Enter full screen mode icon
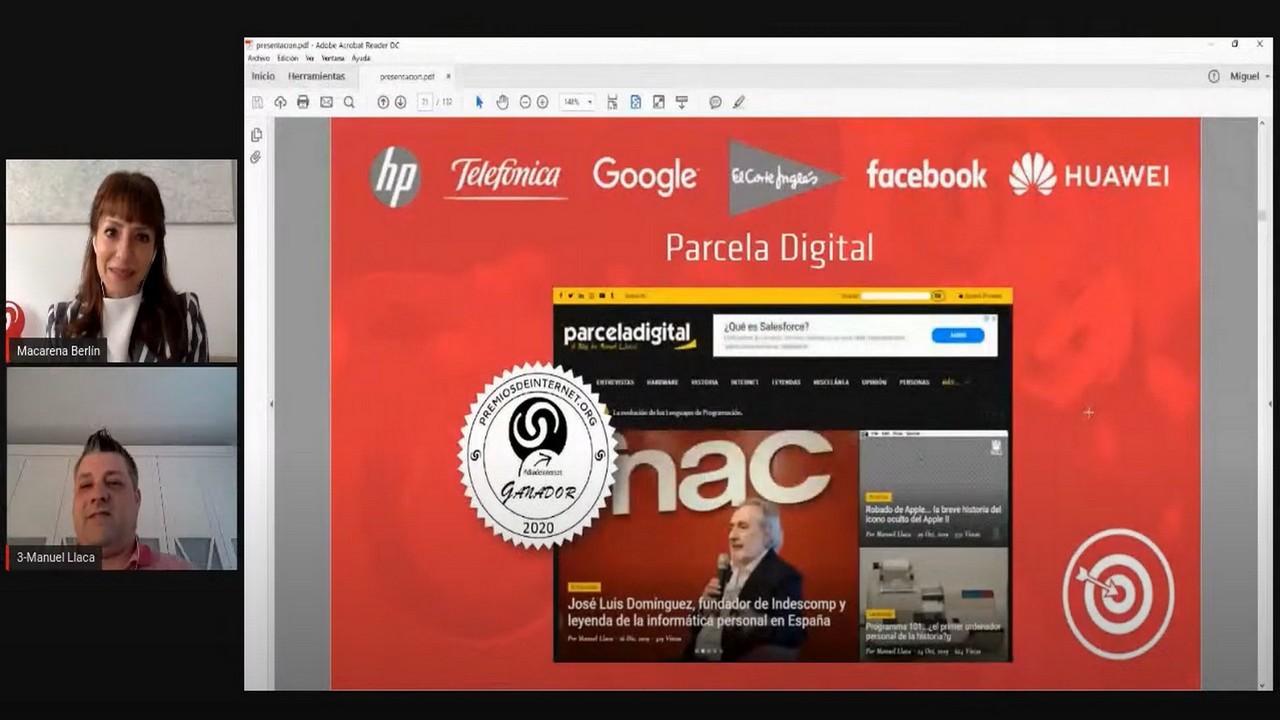 click(658, 102)
